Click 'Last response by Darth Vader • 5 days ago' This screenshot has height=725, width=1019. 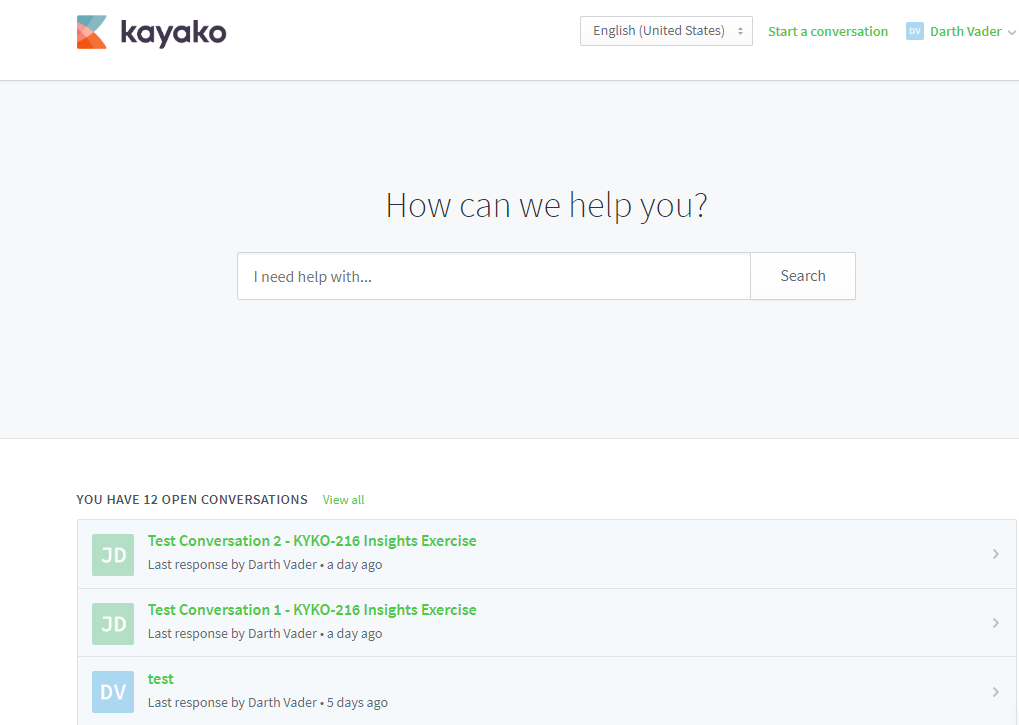(x=268, y=702)
